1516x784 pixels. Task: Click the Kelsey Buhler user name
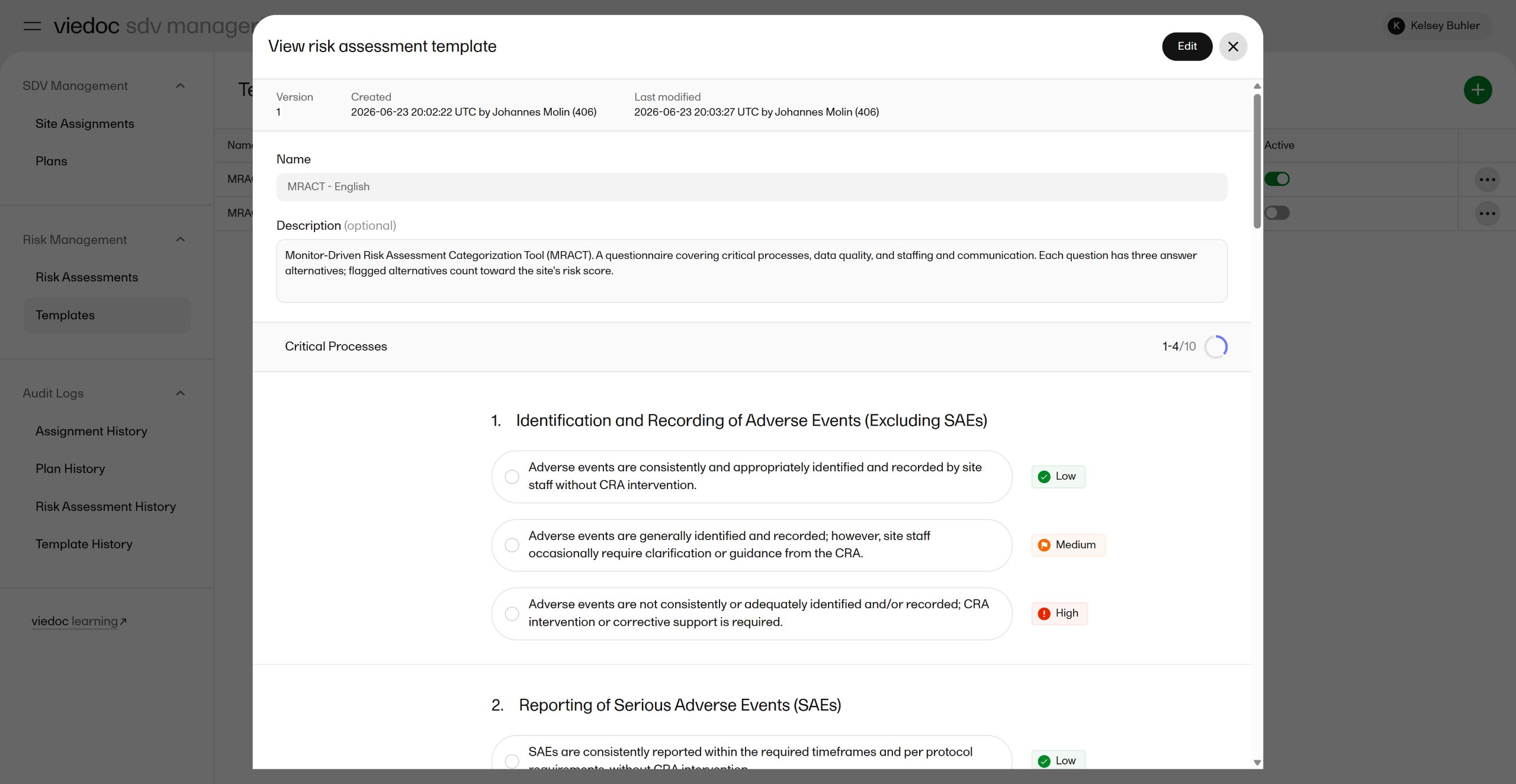pos(1445,25)
